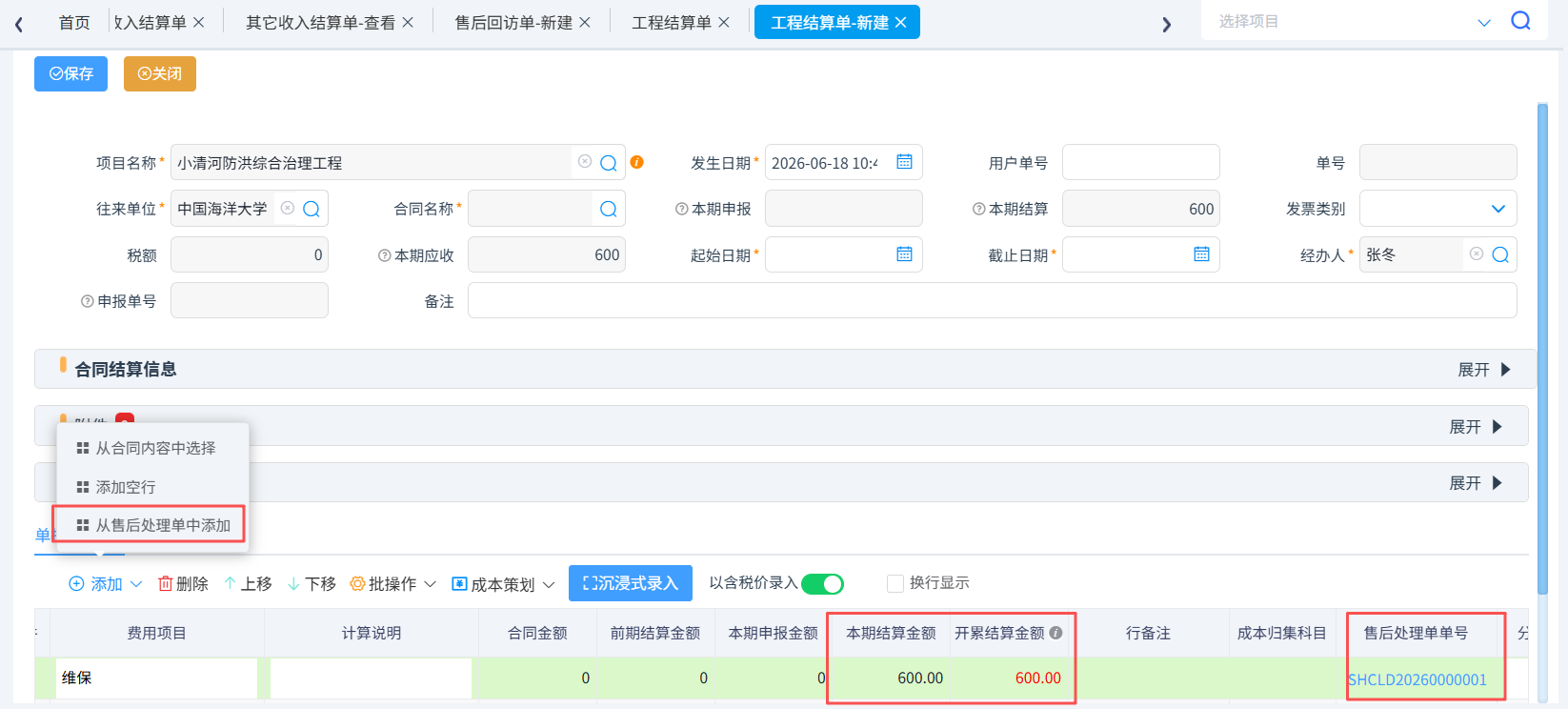This screenshot has width=1568, height=709.
Task: Open the 成本策划 dropdown
Action: [503, 584]
